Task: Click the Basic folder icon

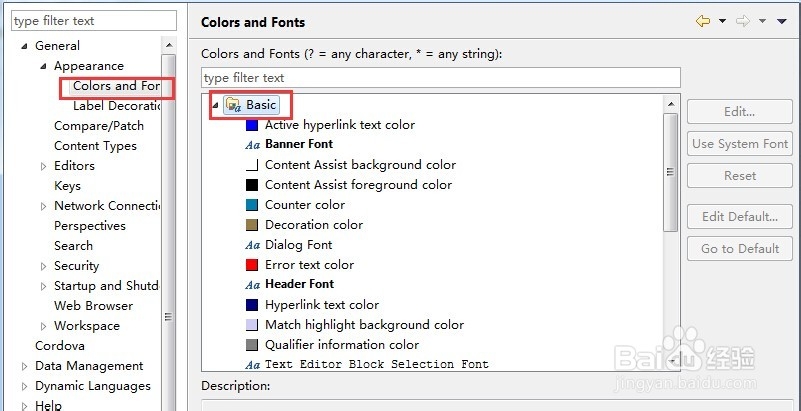Action: coord(233,105)
